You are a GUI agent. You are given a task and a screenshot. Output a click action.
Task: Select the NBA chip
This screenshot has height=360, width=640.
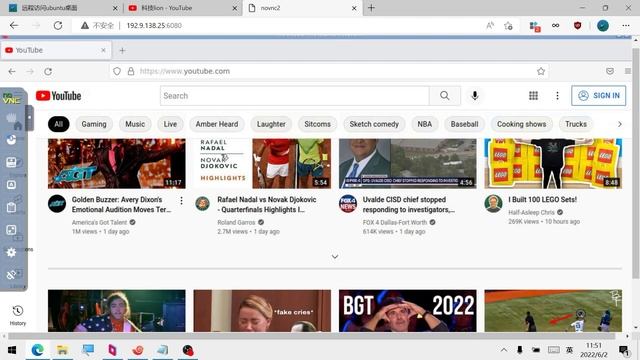pos(424,124)
